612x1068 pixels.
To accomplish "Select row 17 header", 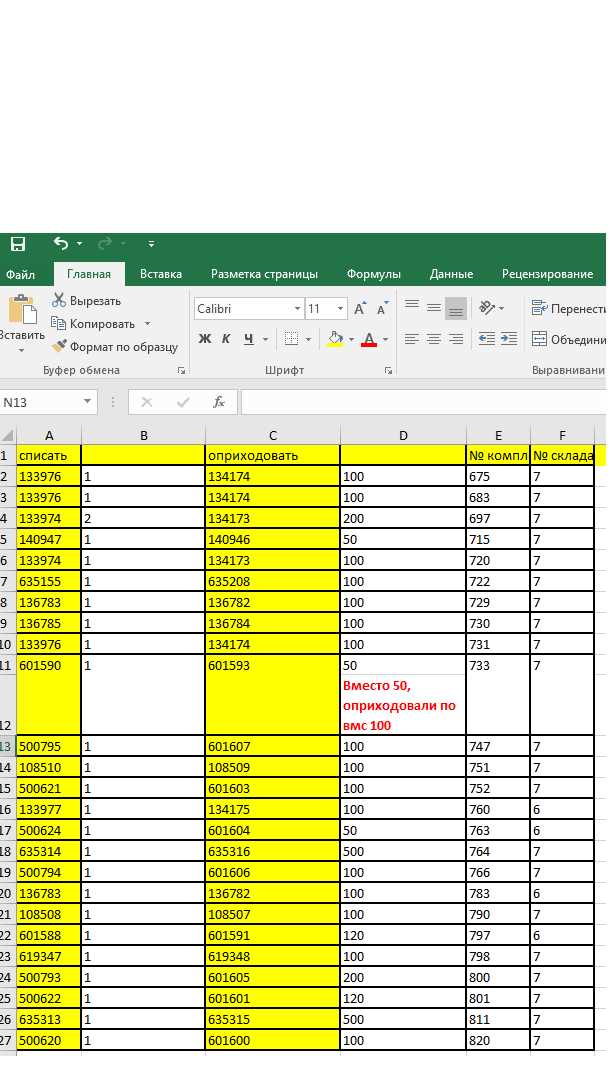I will pyautogui.click(x=7, y=830).
